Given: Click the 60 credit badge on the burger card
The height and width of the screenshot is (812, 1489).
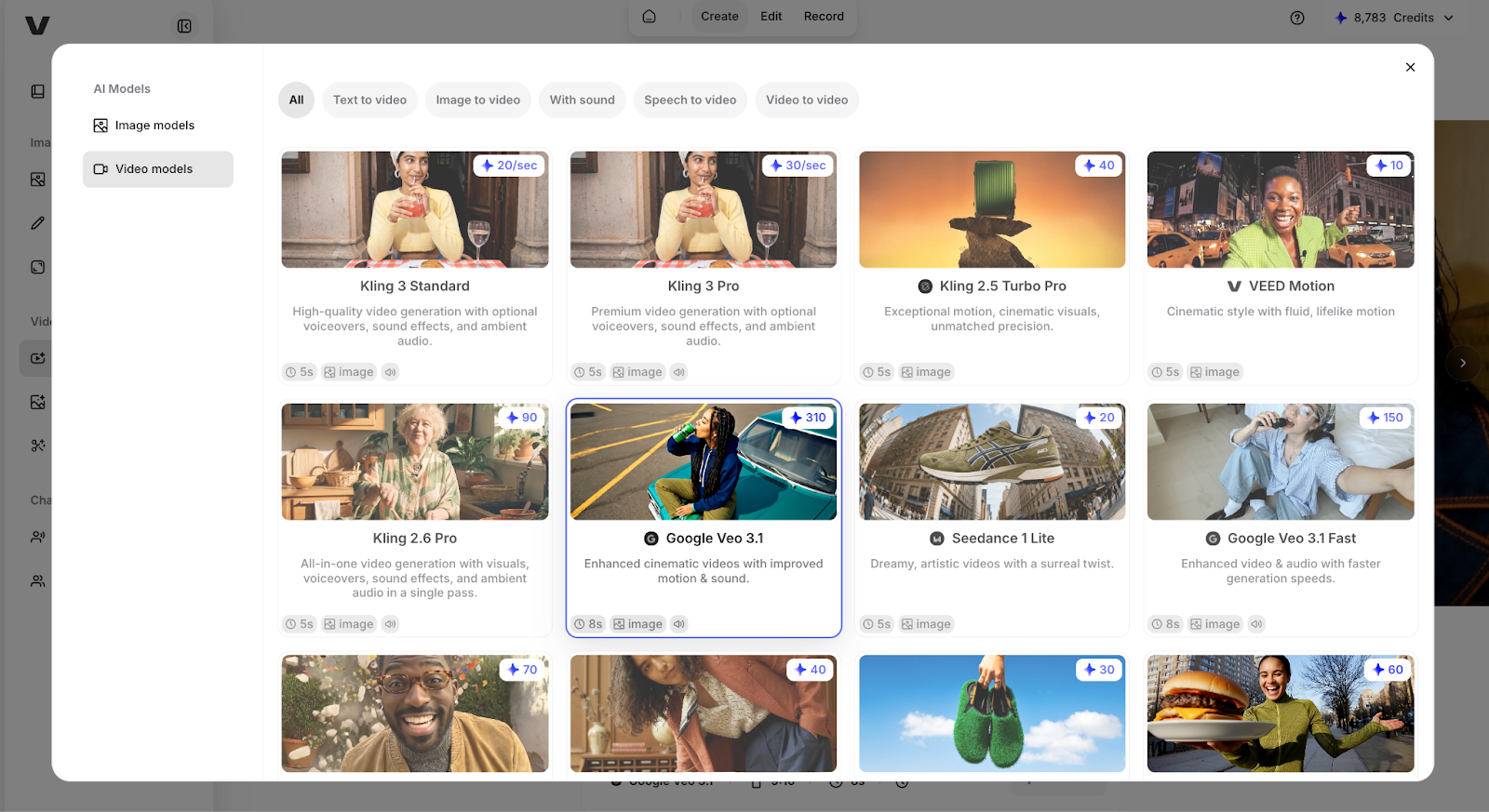Looking at the screenshot, I should 1388,670.
